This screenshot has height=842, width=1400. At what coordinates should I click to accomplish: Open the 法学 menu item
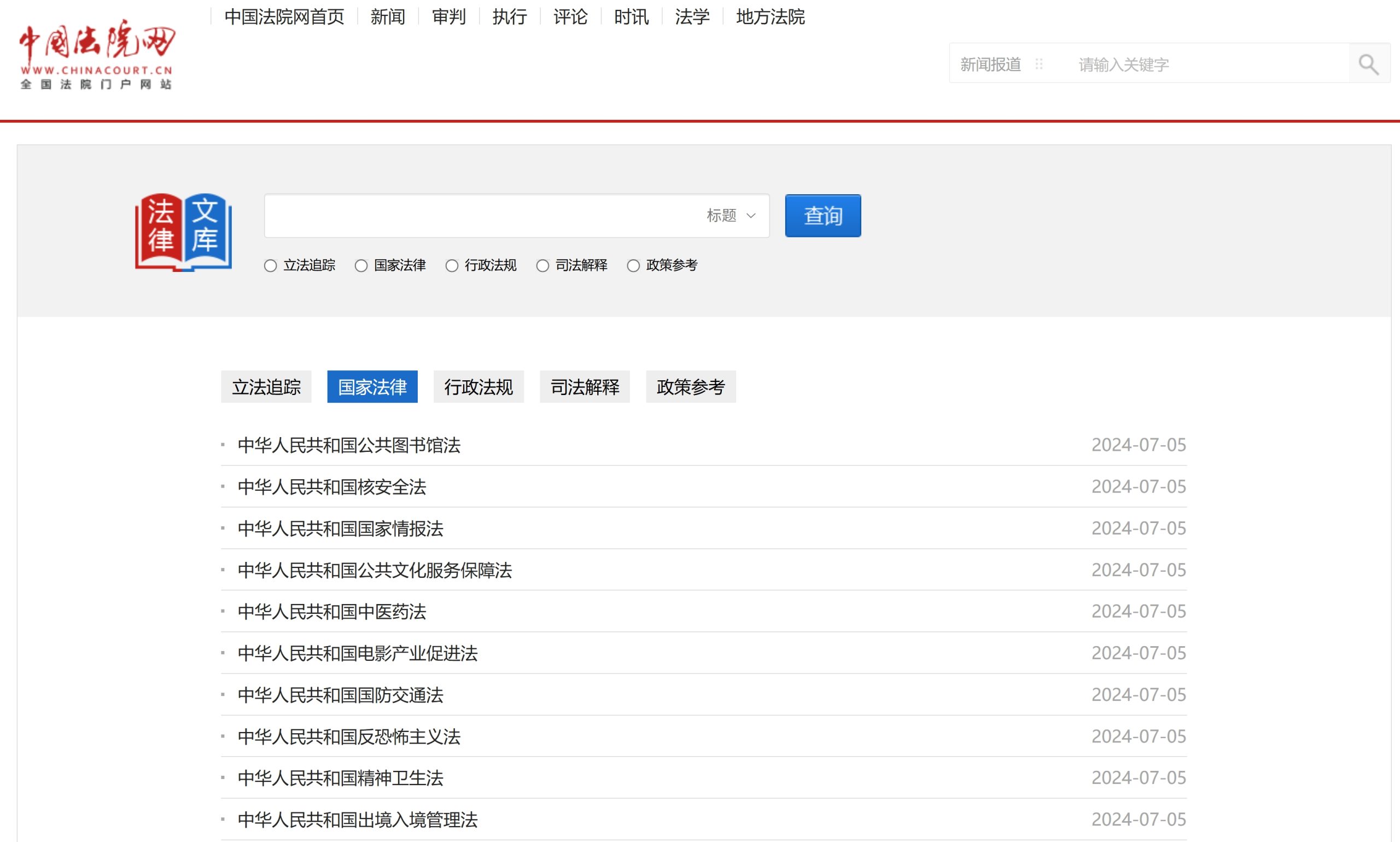[692, 17]
